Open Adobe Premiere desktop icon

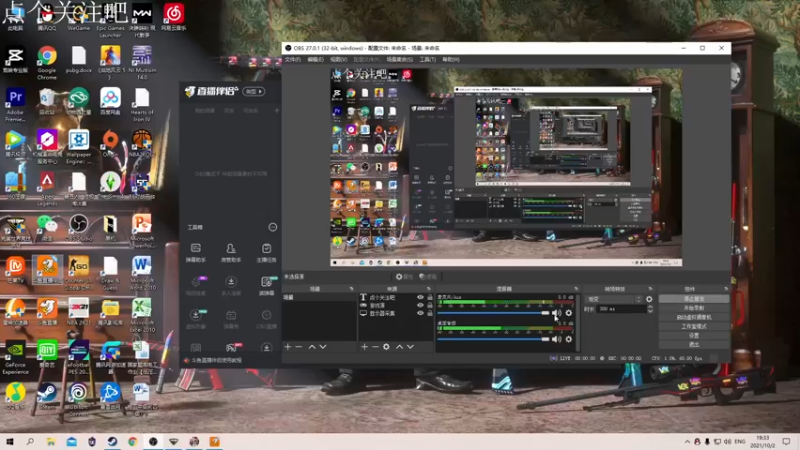(x=15, y=105)
